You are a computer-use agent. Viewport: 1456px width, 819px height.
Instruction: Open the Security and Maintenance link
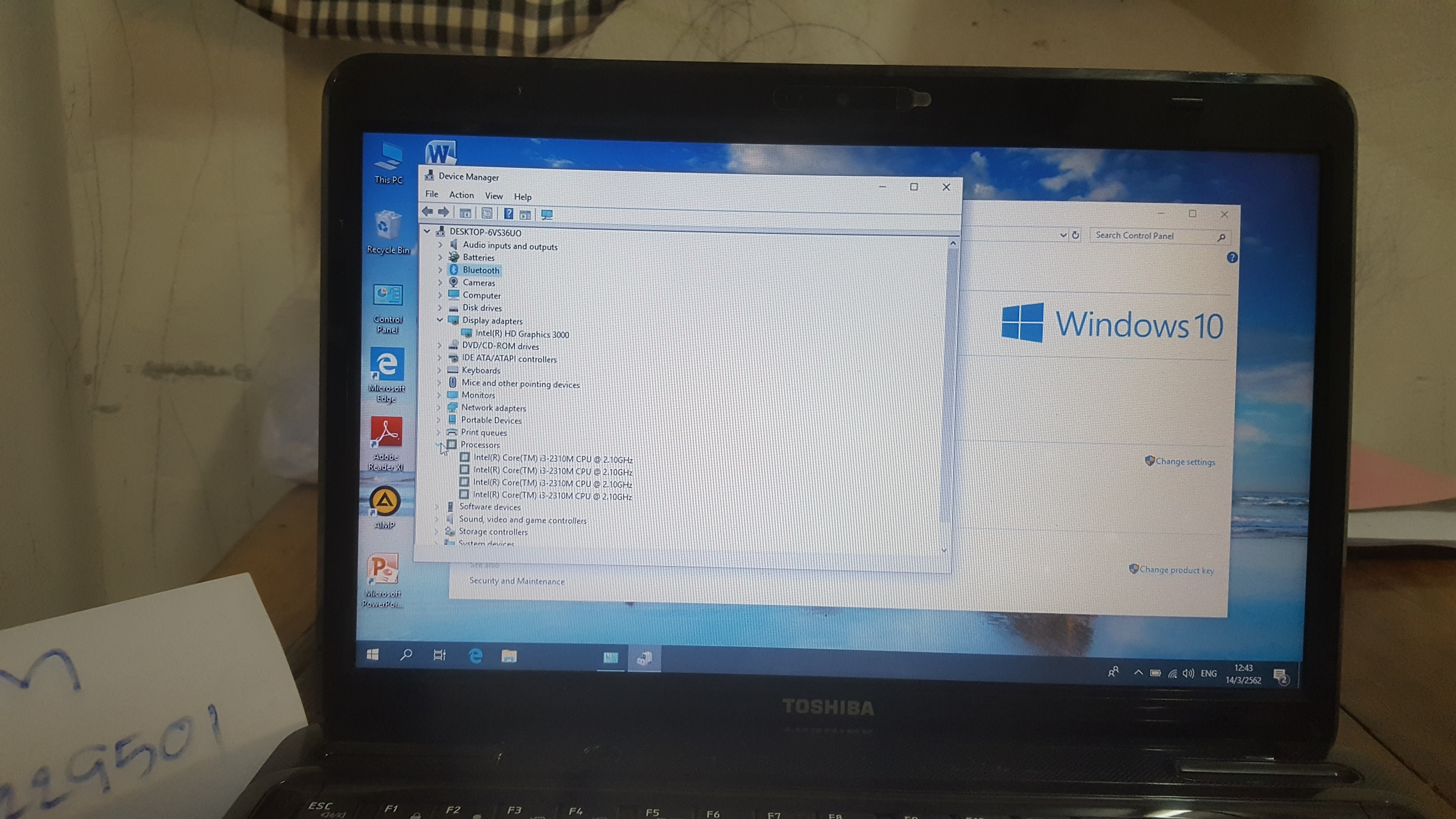(x=517, y=581)
